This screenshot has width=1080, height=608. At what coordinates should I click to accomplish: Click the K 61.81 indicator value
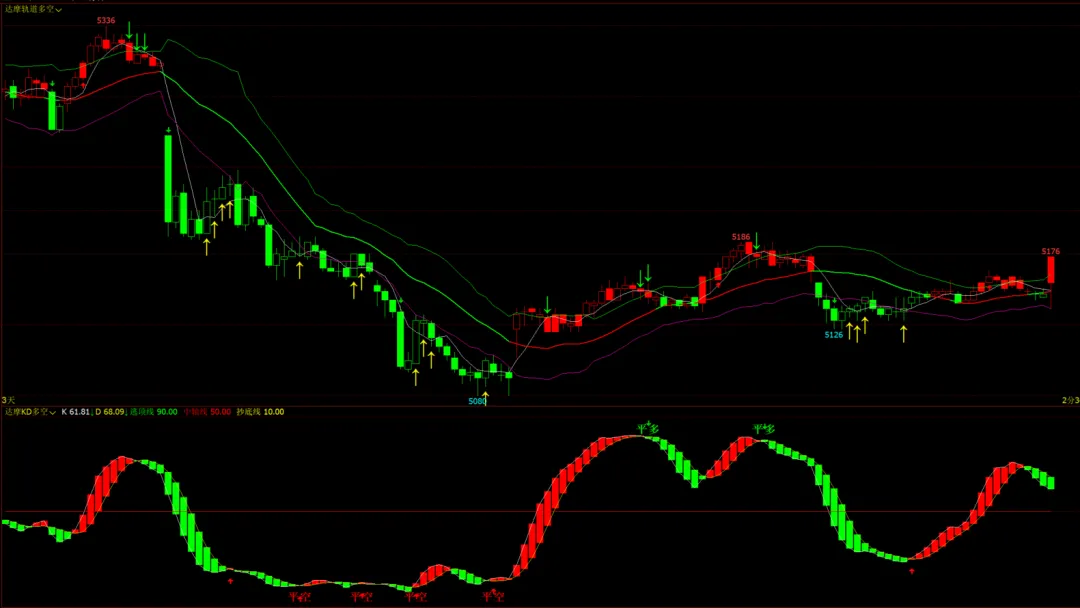[x=76, y=412]
